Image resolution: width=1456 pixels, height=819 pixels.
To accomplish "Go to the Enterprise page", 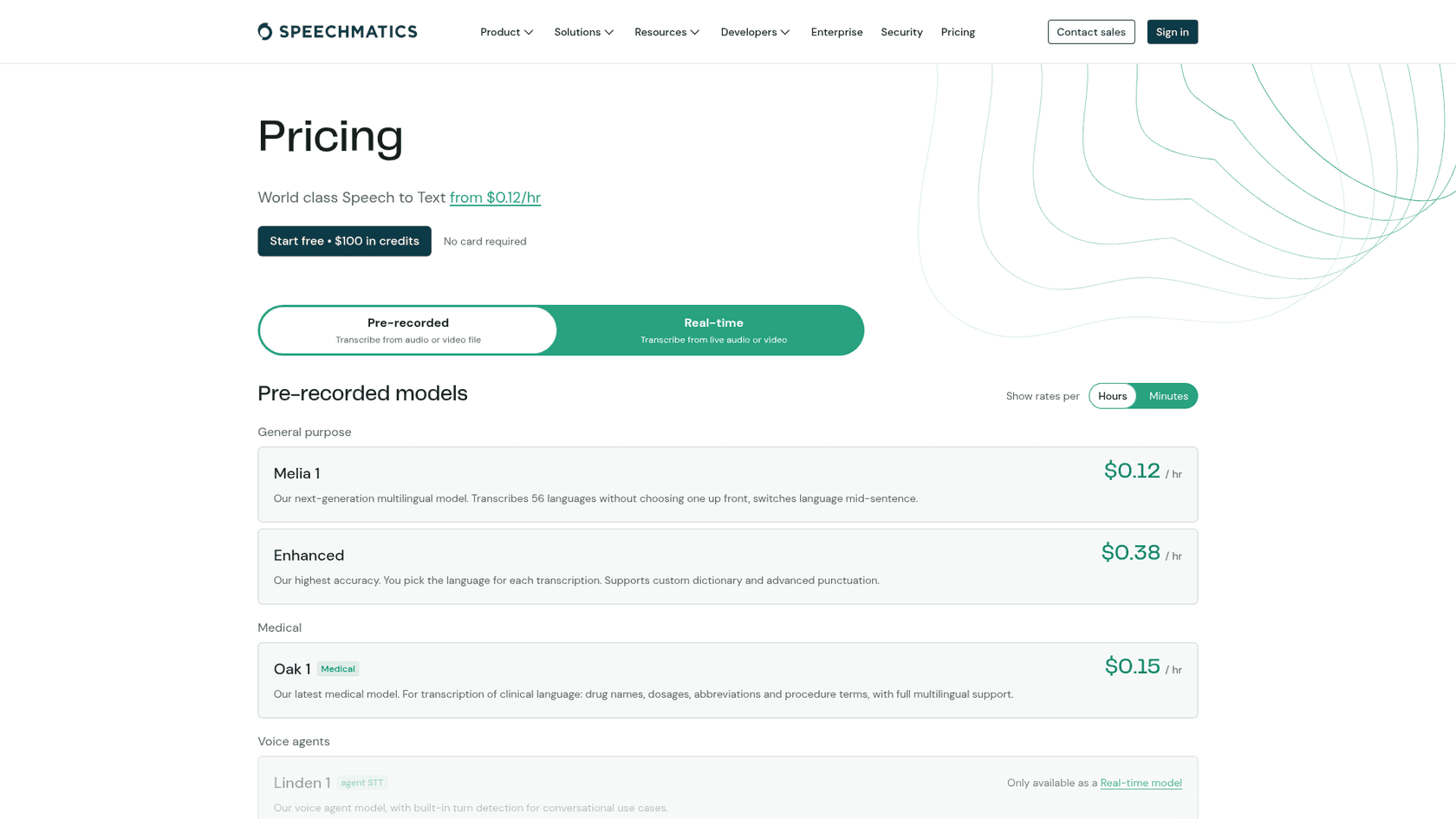I will tap(836, 32).
